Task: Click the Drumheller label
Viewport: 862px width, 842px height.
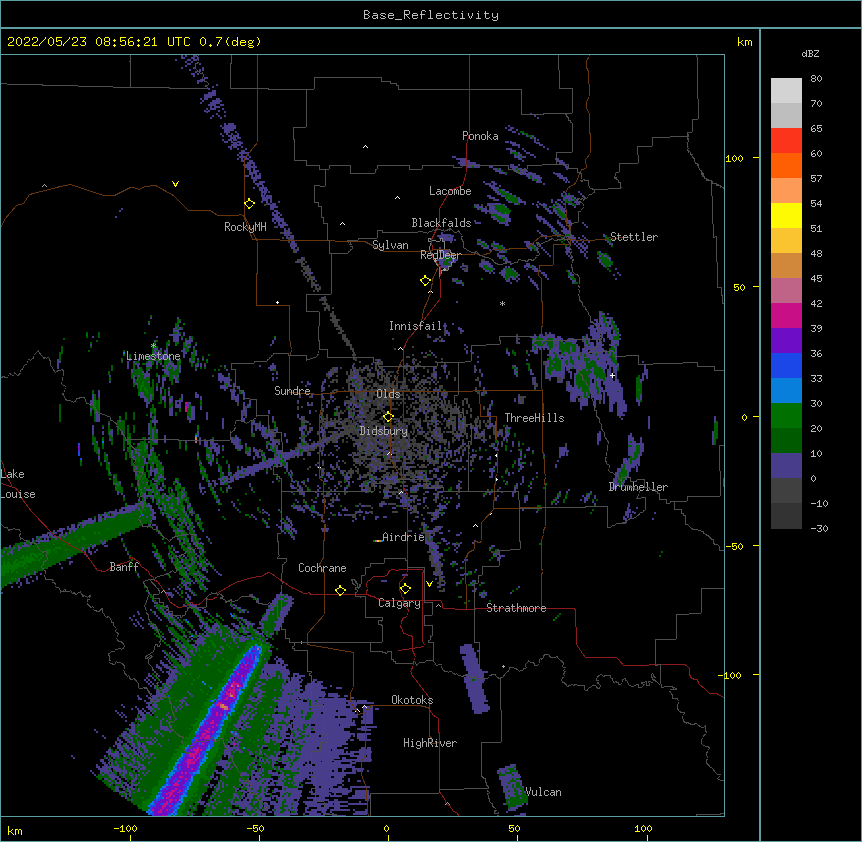Action: point(638,487)
